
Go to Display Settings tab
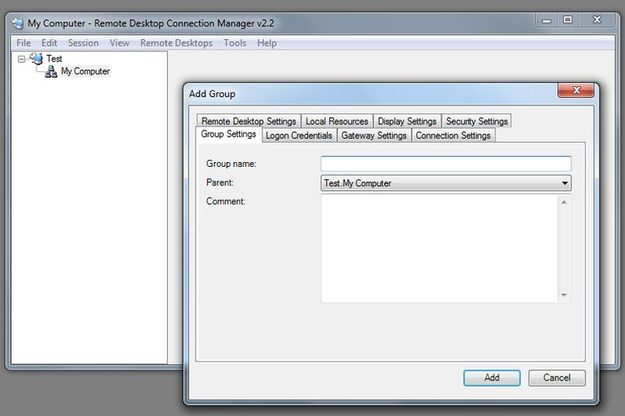[407, 121]
